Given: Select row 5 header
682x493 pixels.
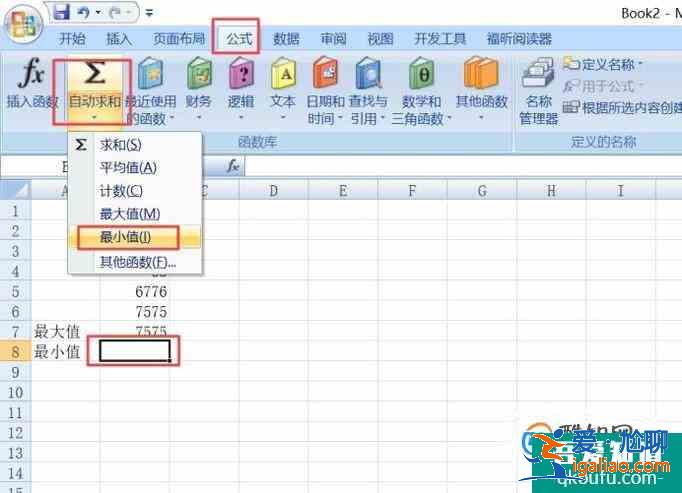Looking at the screenshot, I should click(x=16, y=291).
